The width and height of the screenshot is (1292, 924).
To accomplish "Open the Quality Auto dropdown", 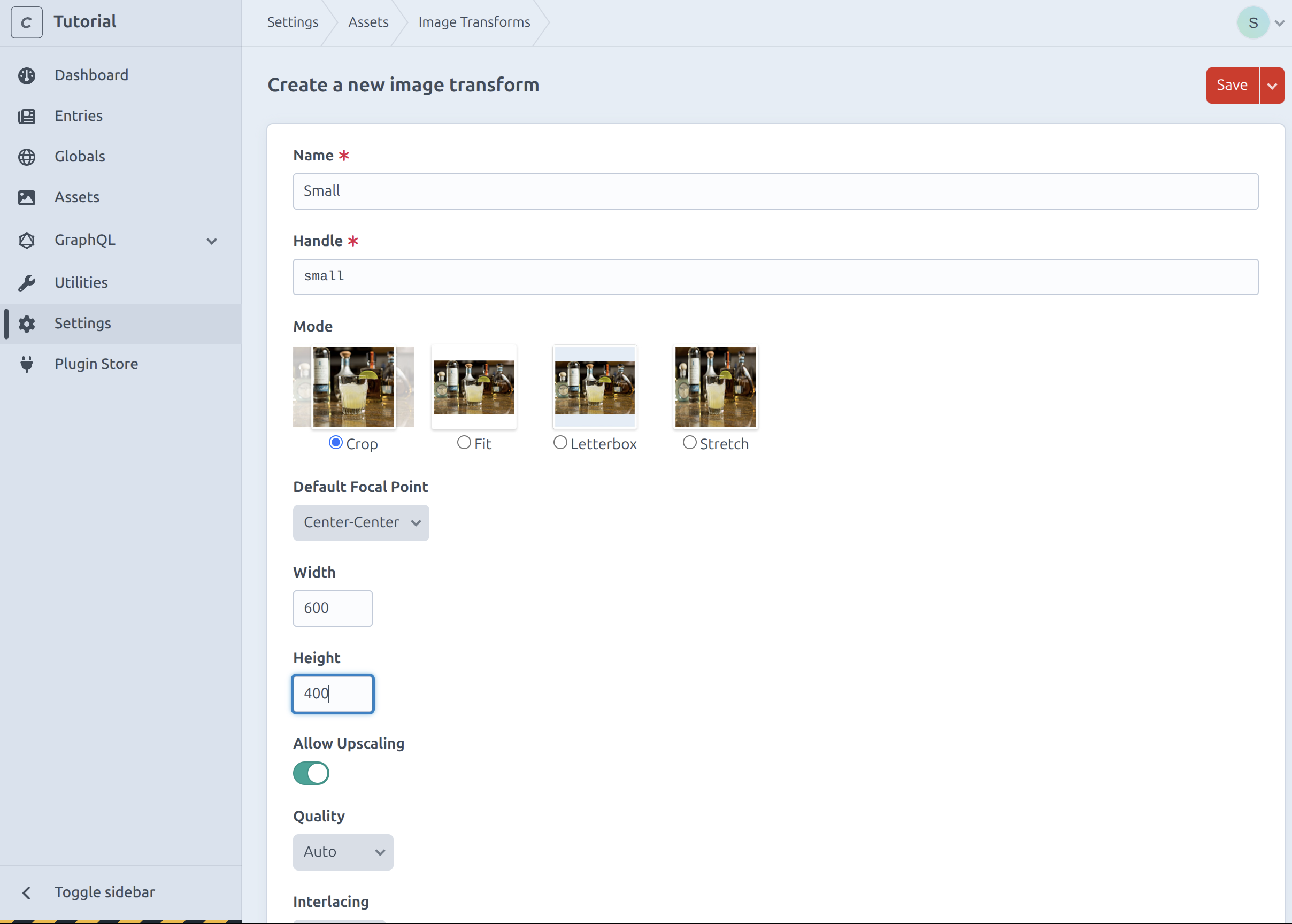I will point(343,852).
